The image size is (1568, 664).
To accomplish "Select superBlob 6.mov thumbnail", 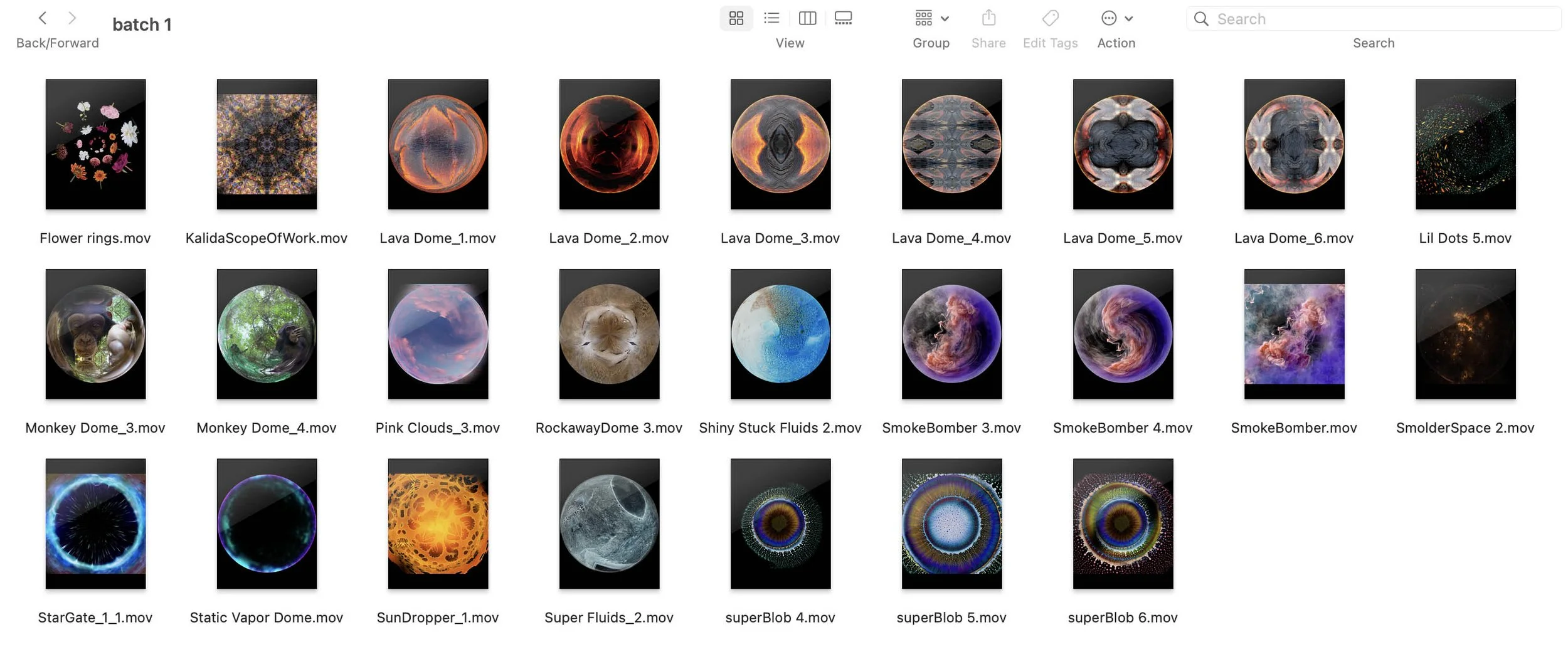I will pyautogui.click(x=1123, y=524).
